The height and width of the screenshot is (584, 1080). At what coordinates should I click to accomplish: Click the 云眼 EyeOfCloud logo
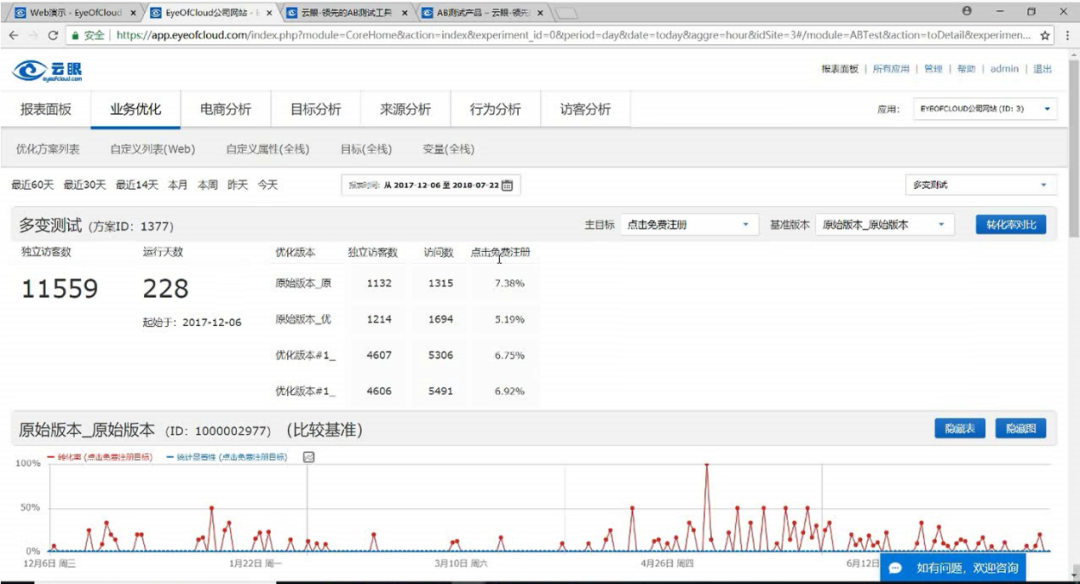tap(48, 70)
